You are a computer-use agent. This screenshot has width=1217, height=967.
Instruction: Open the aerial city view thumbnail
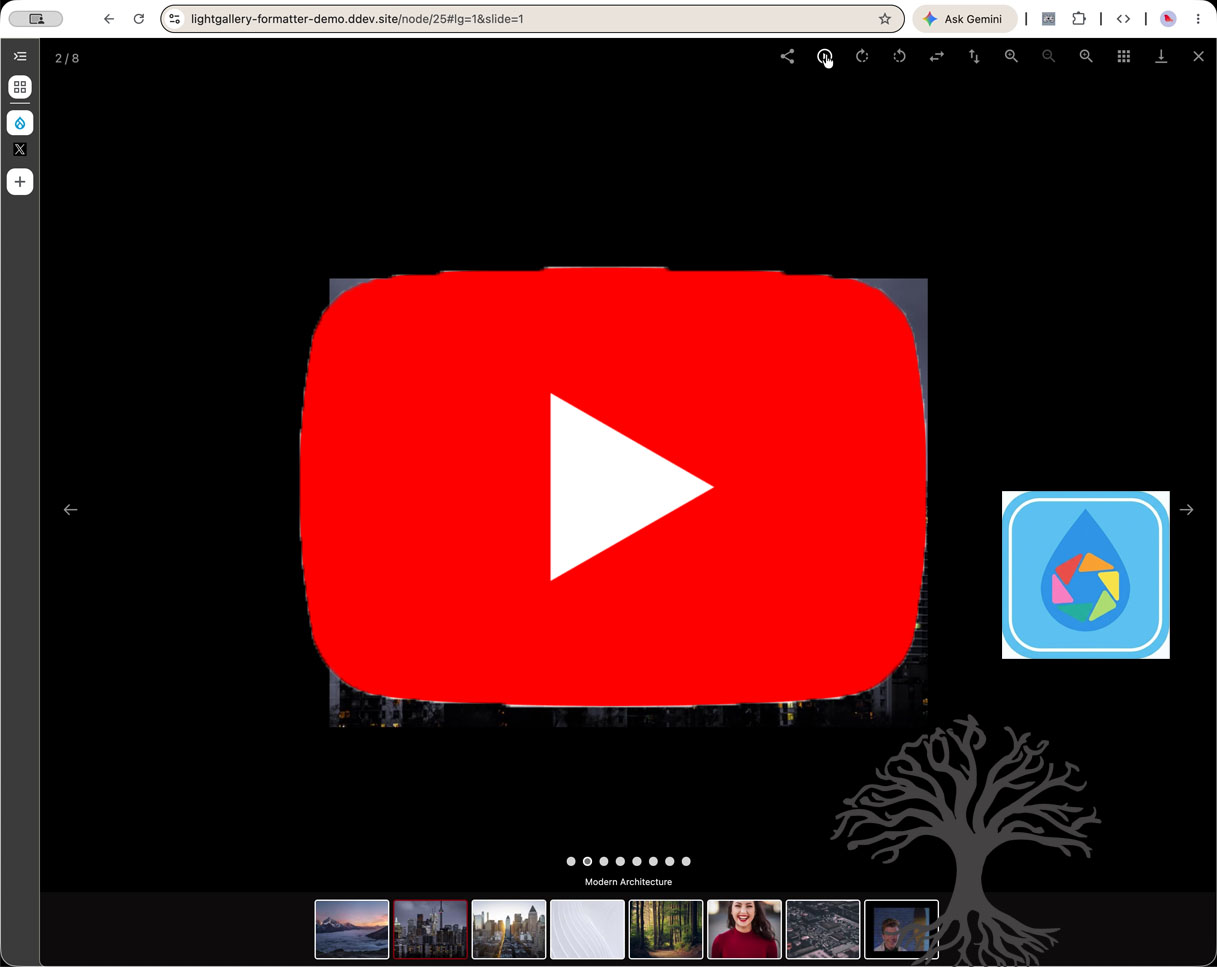(823, 929)
